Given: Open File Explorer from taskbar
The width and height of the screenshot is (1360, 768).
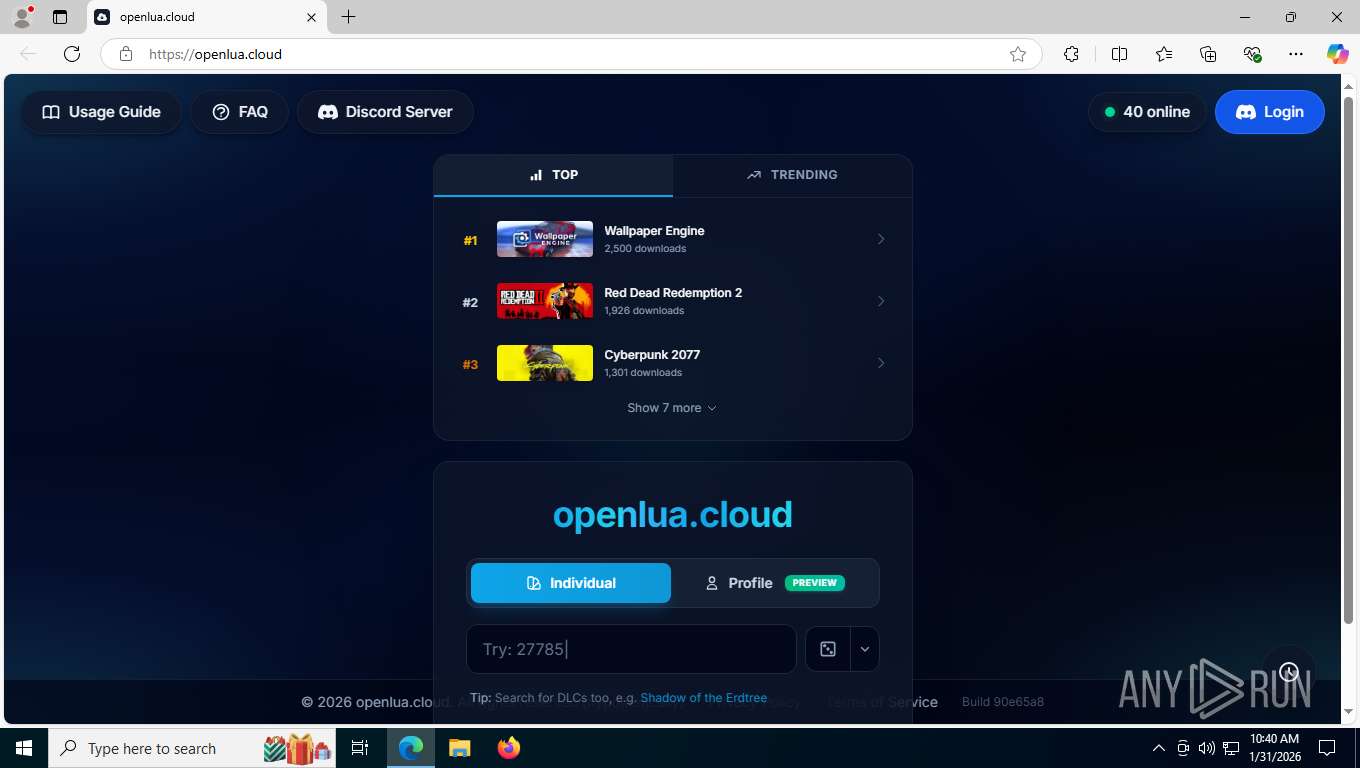Looking at the screenshot, I should tap(460, 748).
